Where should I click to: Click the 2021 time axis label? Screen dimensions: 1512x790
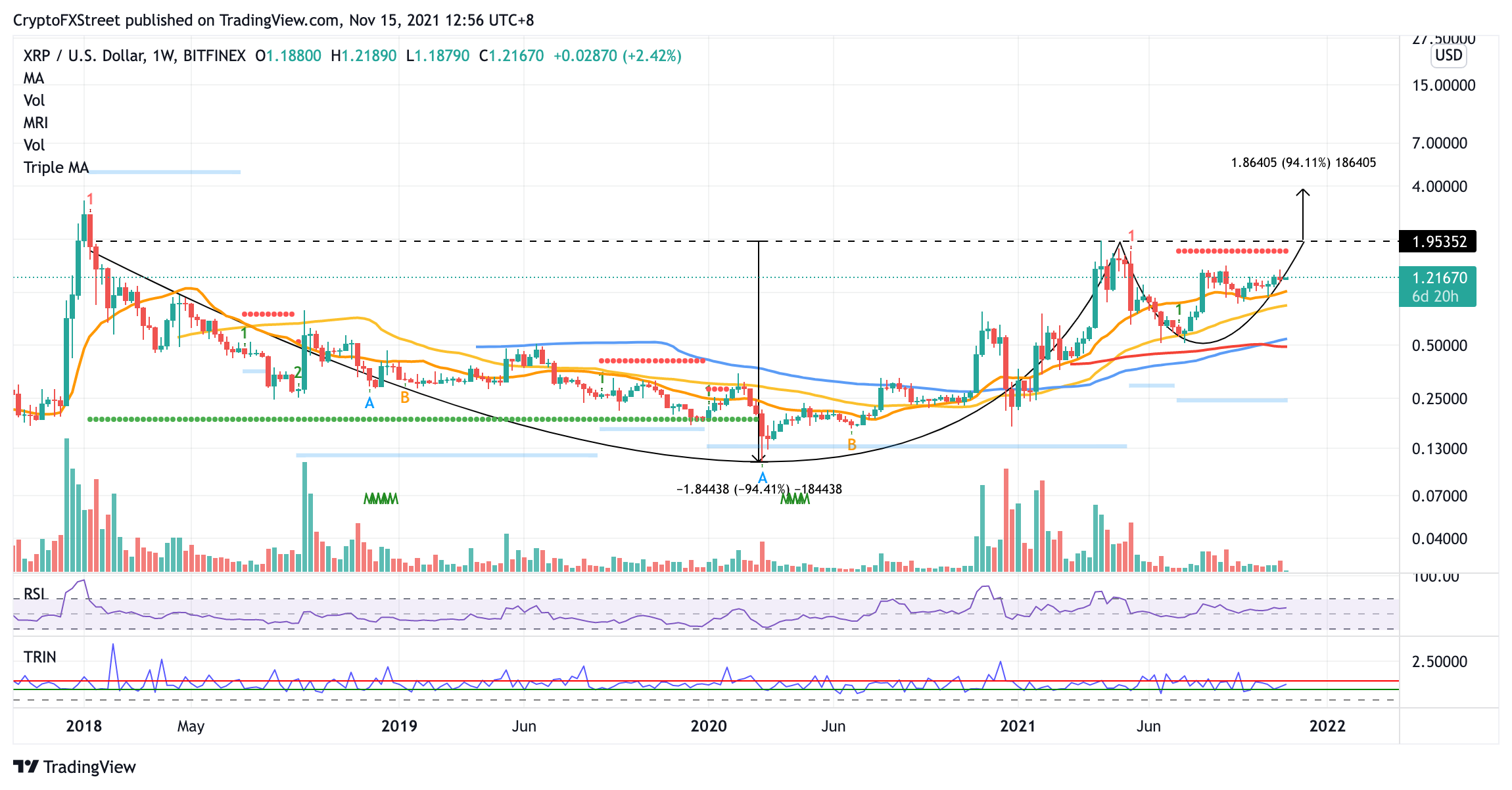(x=1018, y=726)
